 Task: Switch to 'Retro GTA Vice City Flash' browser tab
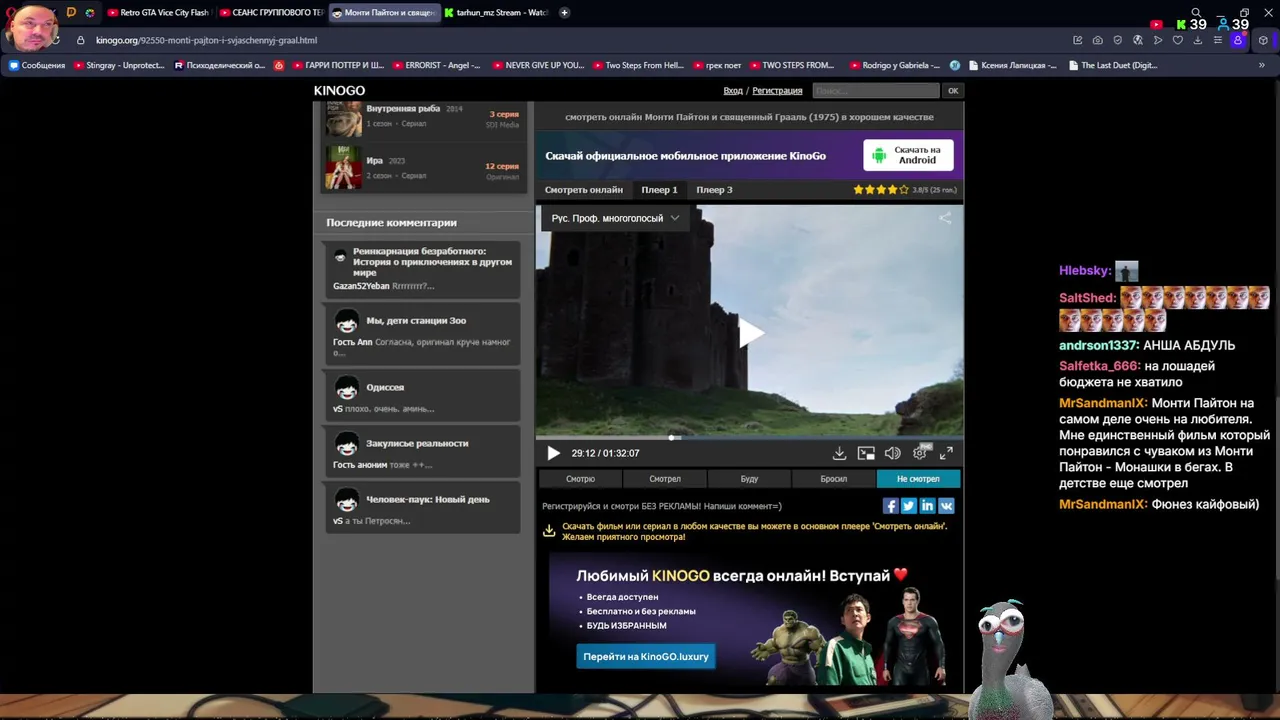tap(158, 13)
